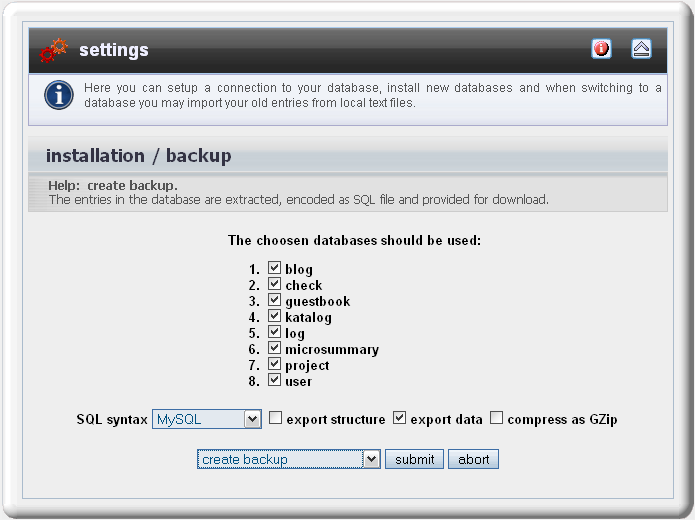Screen dimensions: 695x520
Task: Click the installation / backup section heading
Action: [x=139, y=156]
